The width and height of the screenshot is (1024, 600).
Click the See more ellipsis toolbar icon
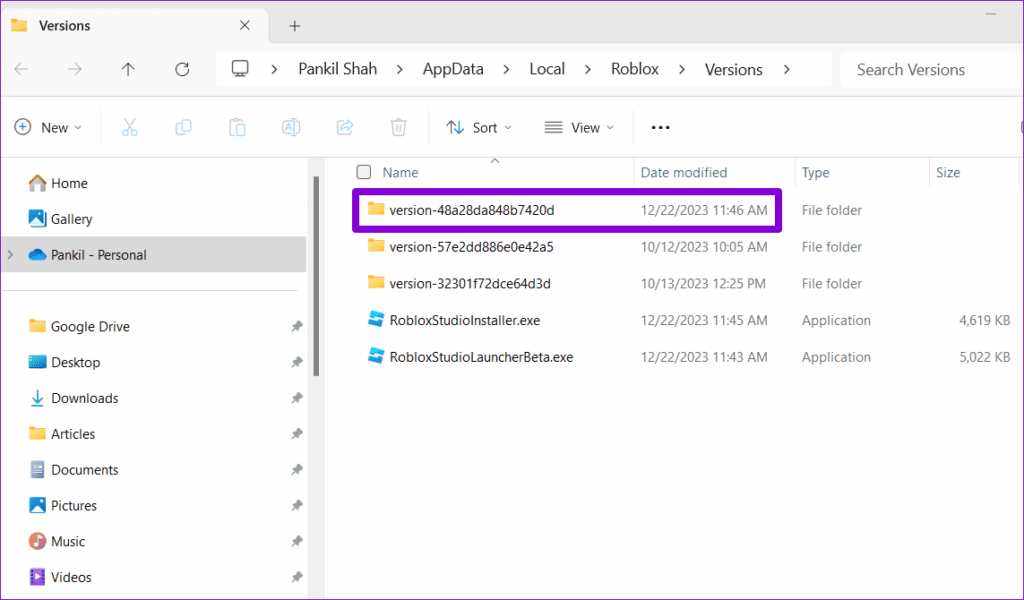point(659,127)
